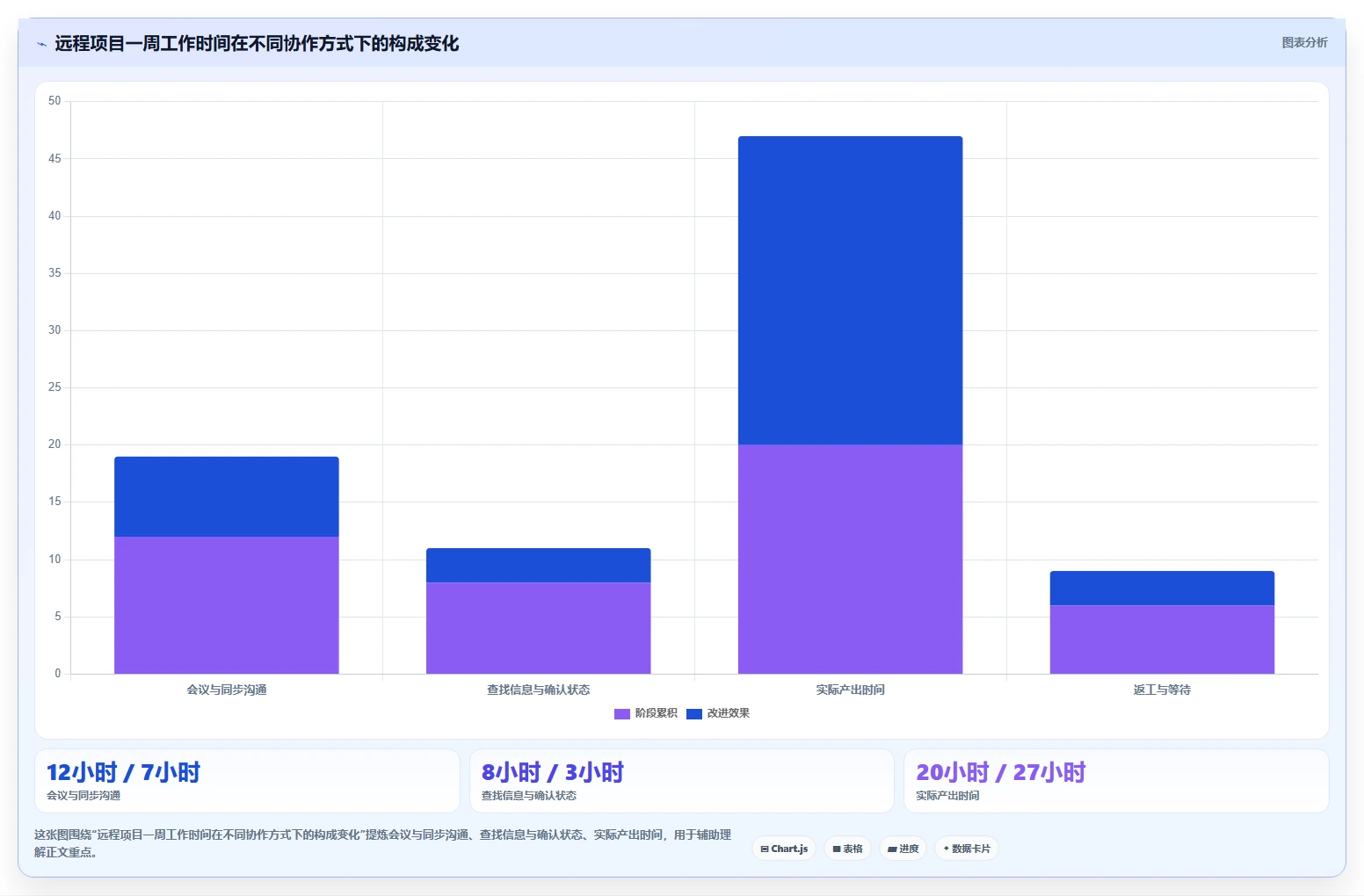1364x896 pixels.
Task: Click the purple segment of 实际产出时间 bar
Action: tap(851, 560)
